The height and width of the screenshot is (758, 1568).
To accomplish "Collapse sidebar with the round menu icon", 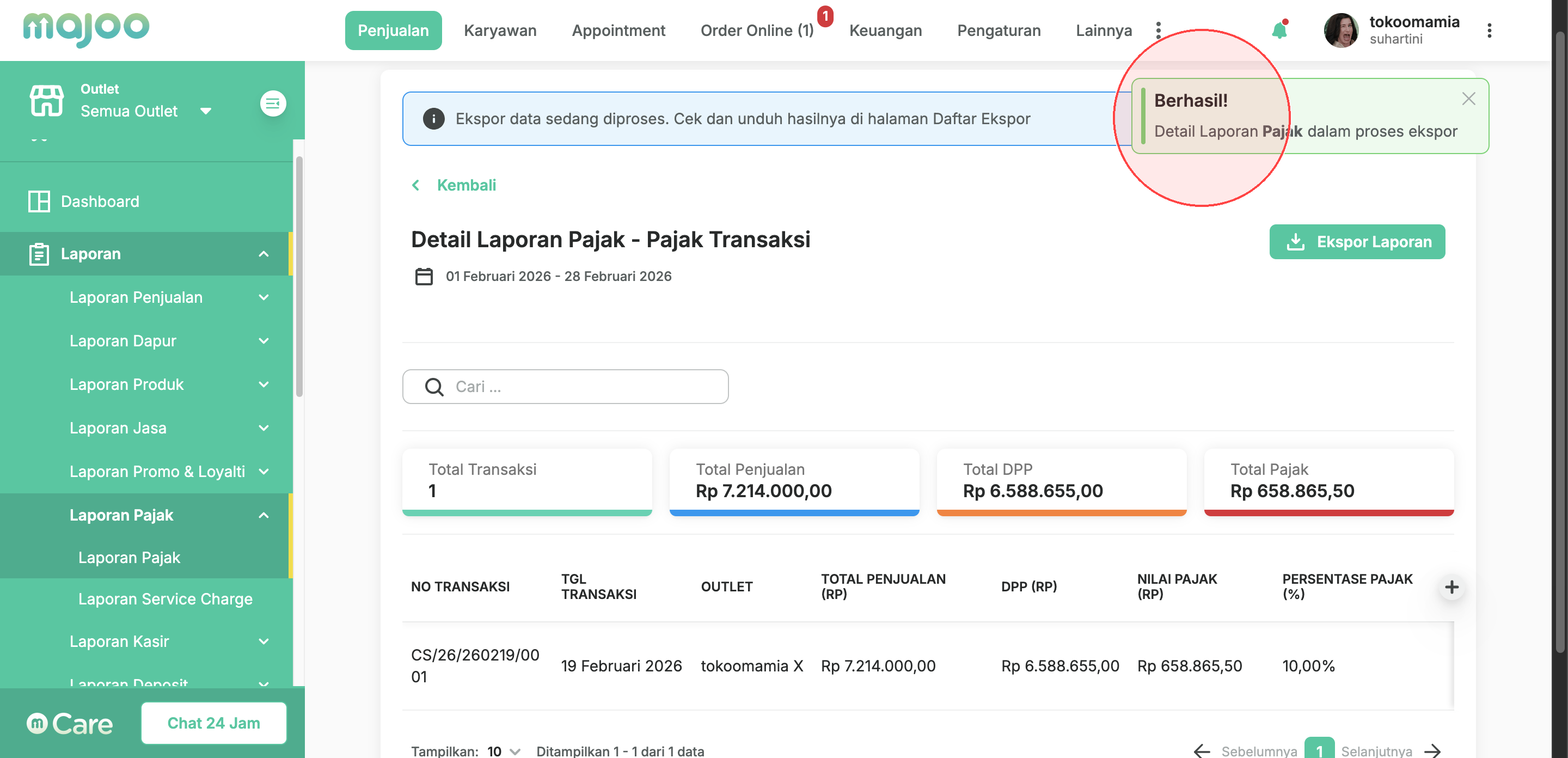I will click(273, 103).
